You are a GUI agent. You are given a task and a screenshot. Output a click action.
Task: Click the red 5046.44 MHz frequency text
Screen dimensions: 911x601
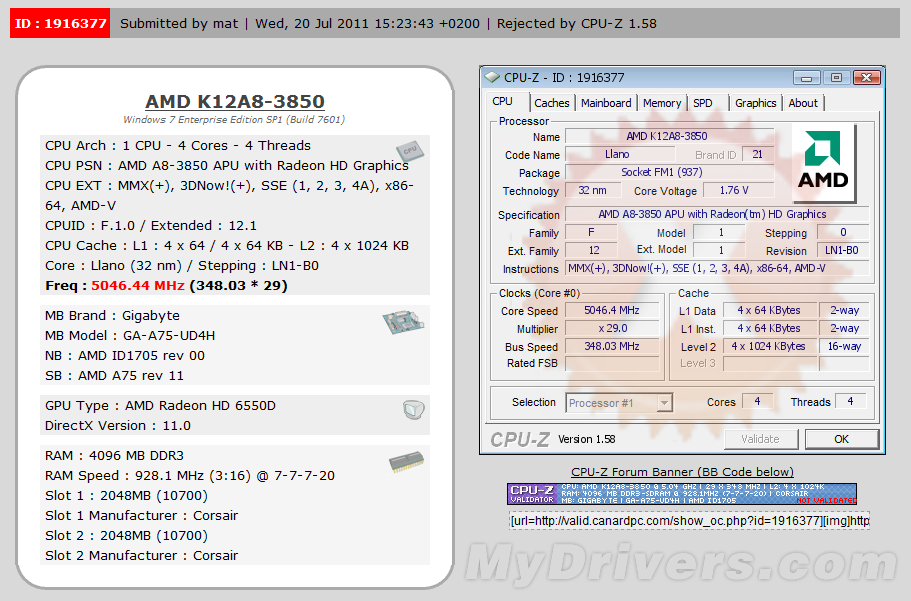click(x=138, y=286)
